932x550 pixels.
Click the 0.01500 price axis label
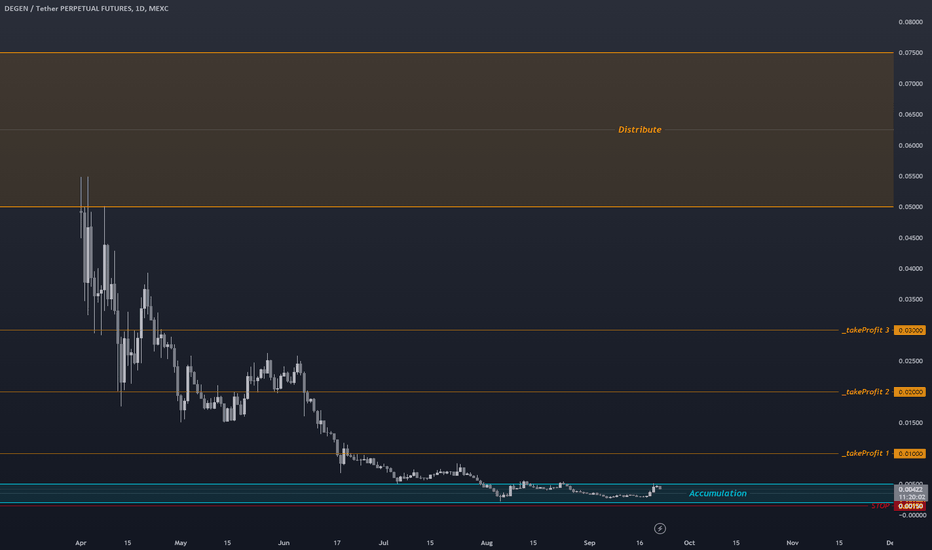910,423
